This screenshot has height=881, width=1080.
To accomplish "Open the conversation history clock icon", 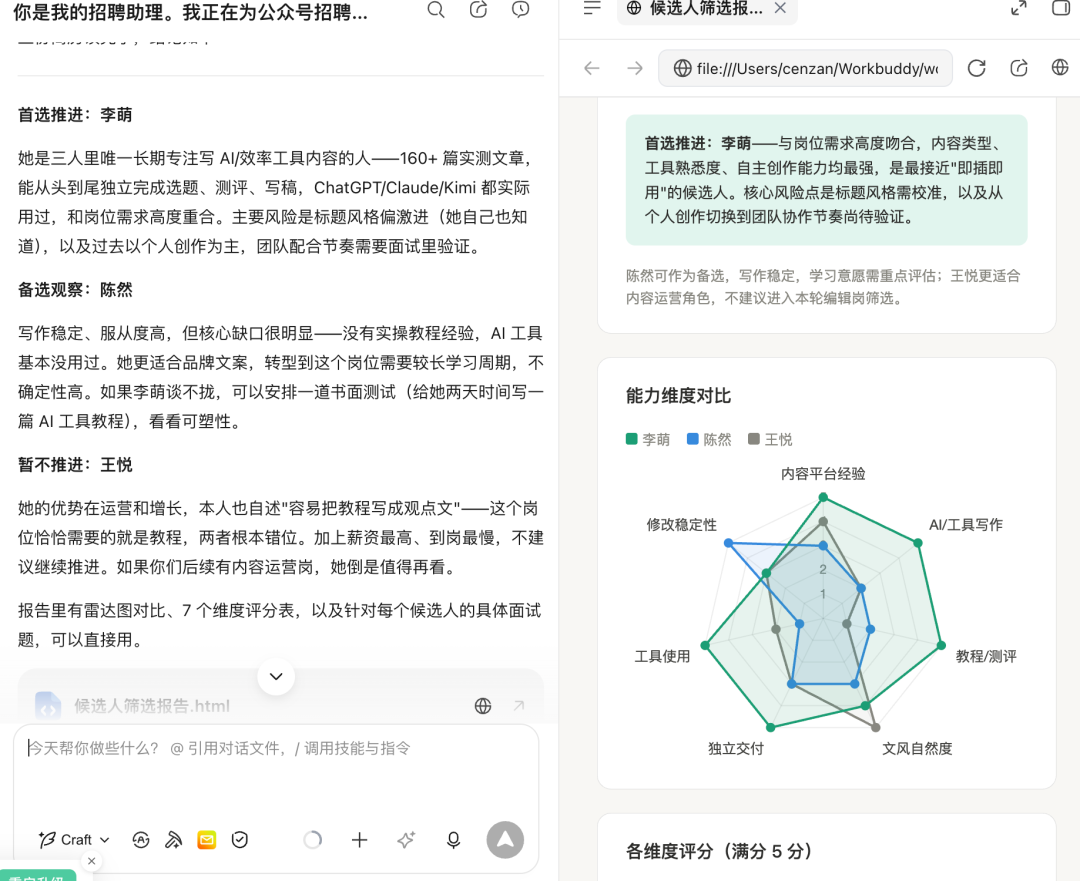I will coord(521,10).
